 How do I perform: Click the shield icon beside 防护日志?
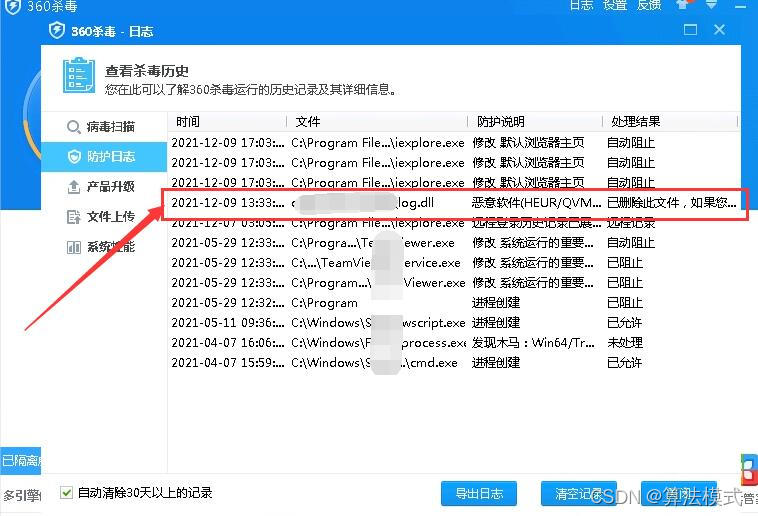point(74,157)
